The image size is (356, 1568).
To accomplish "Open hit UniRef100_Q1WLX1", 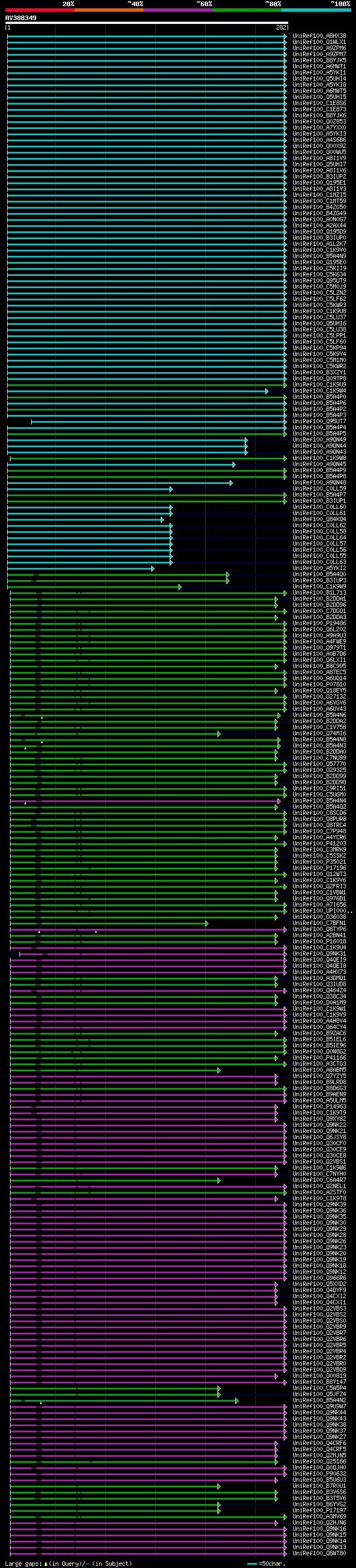I will click(319, 42).
